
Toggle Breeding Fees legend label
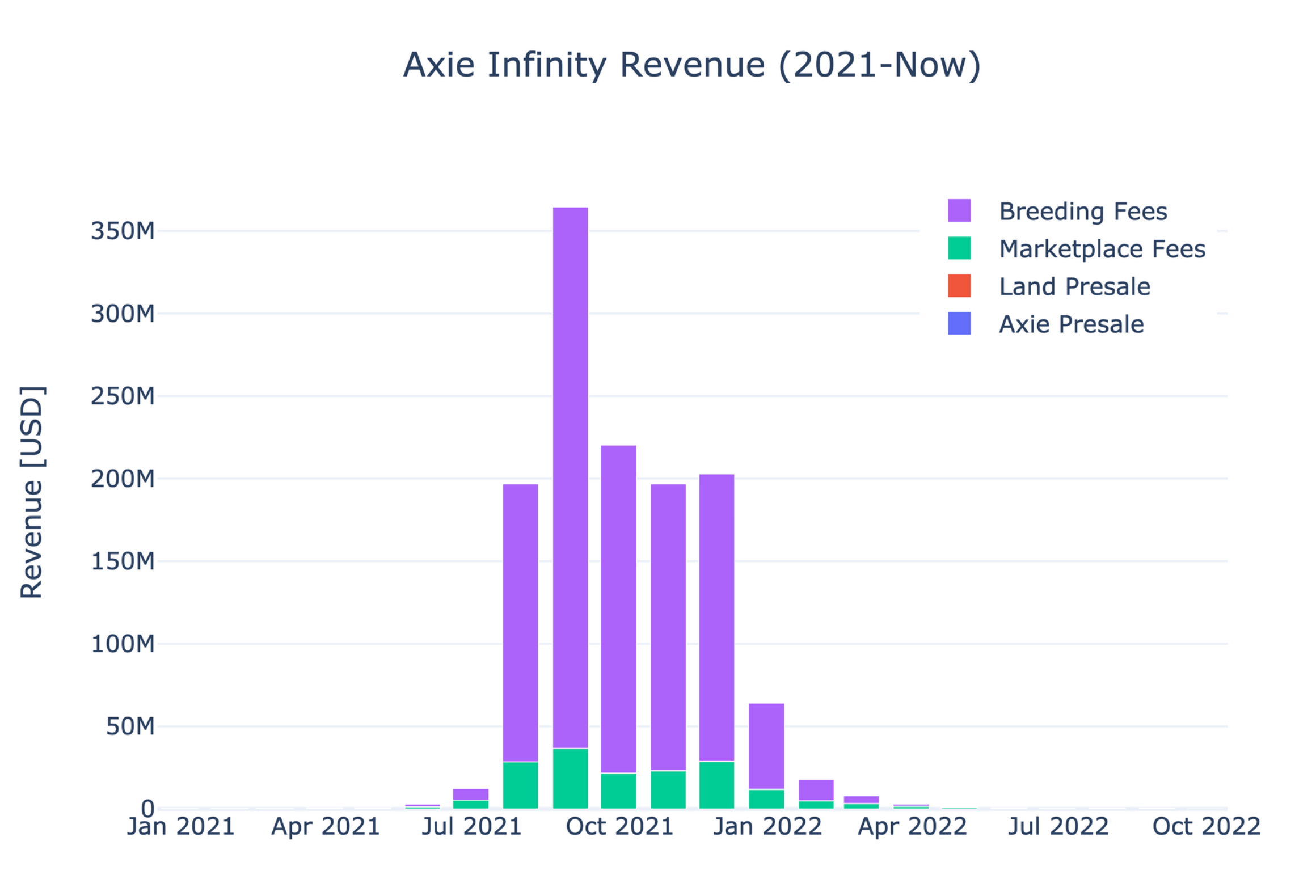1082,212
